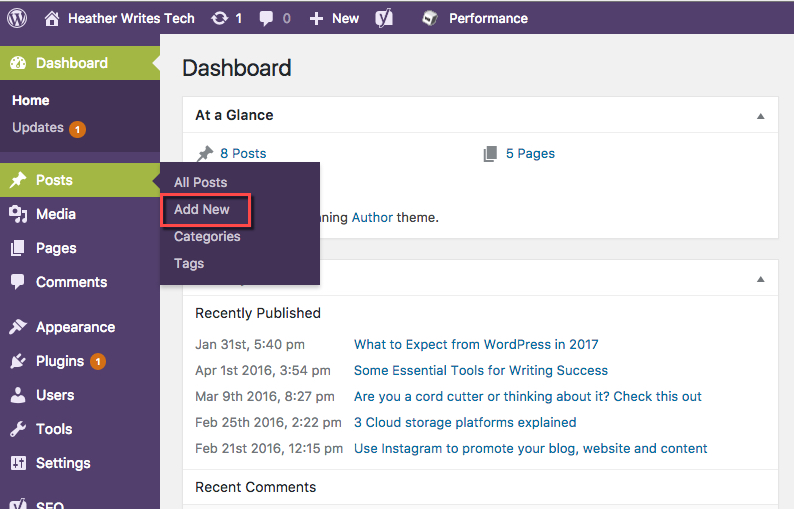Click the Plugins plug icon

pyautogui.click(x=18, y=361)
